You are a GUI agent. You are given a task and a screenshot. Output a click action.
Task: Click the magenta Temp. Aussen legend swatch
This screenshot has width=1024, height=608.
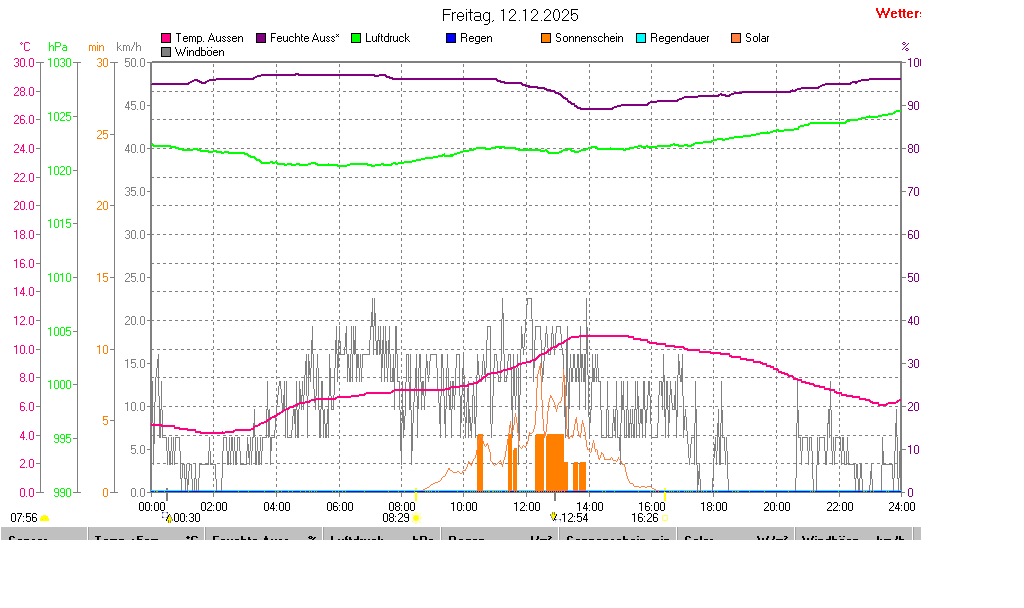[x=166, y=38]
